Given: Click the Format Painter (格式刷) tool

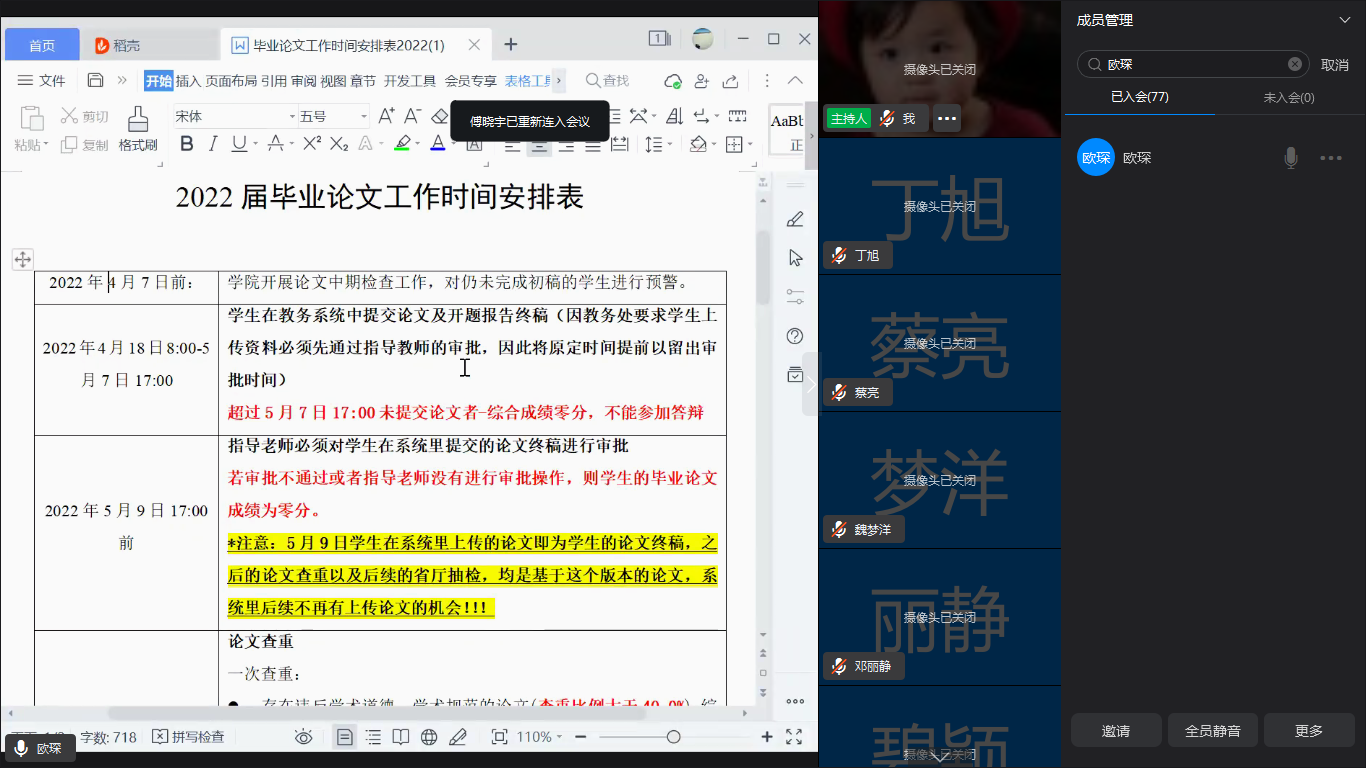Looking at the screenshot, I should click(138, 129).
